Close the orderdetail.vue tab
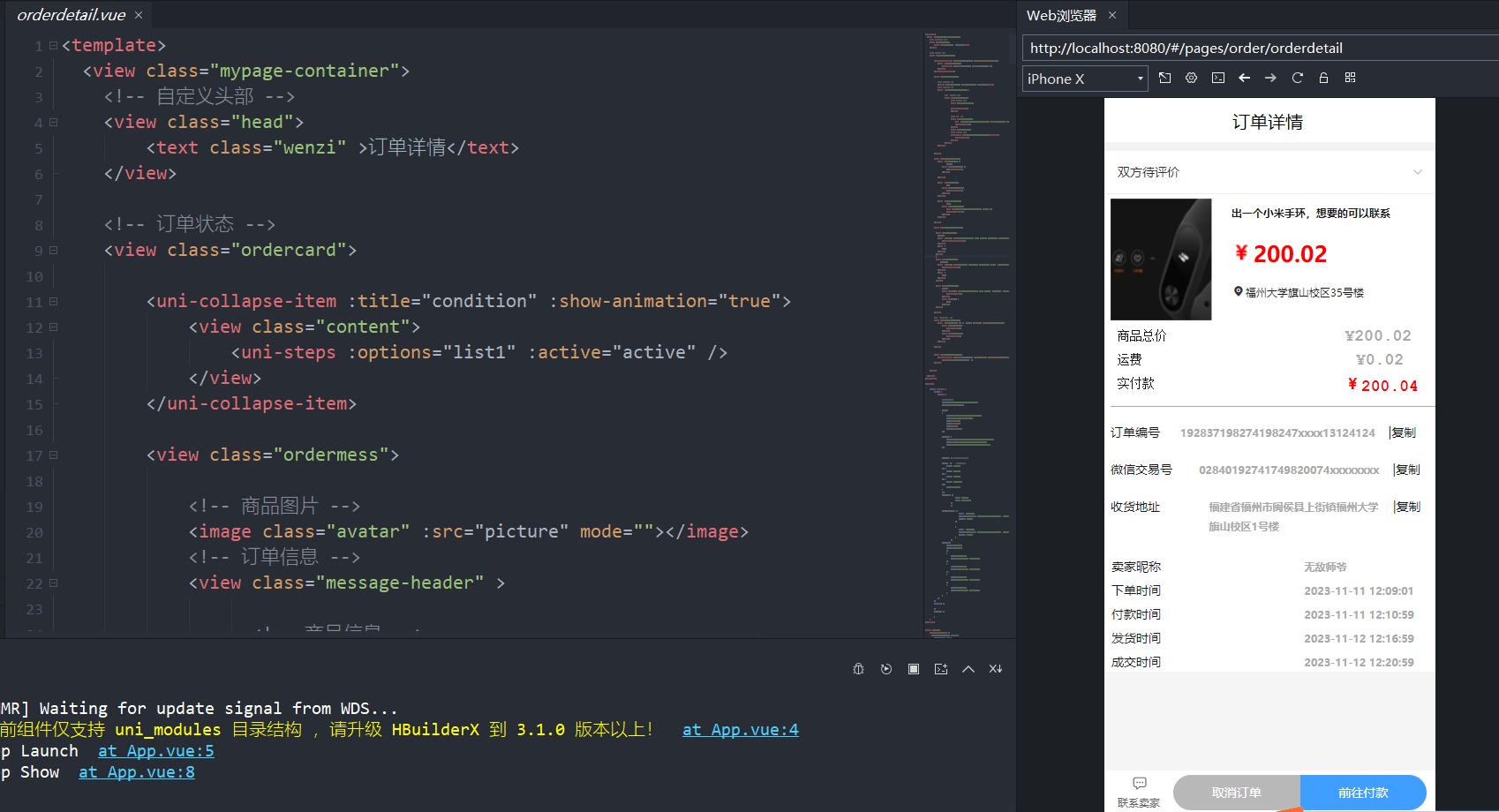This screenshot has width=1499, height=812. pos(139,15)
